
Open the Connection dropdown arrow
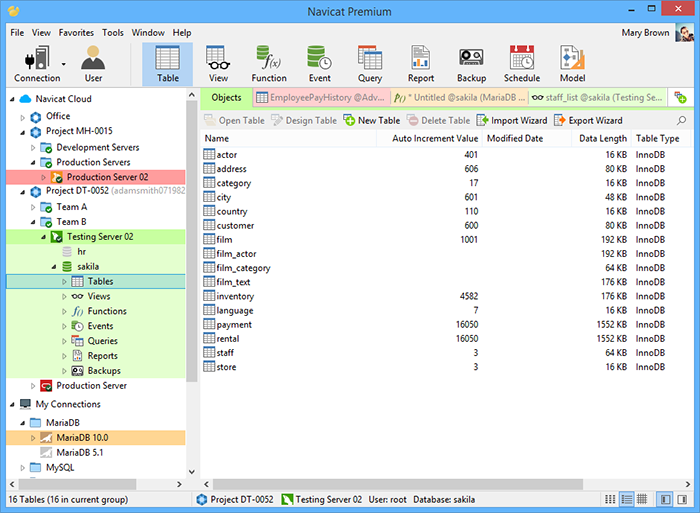tap(64, 64)
